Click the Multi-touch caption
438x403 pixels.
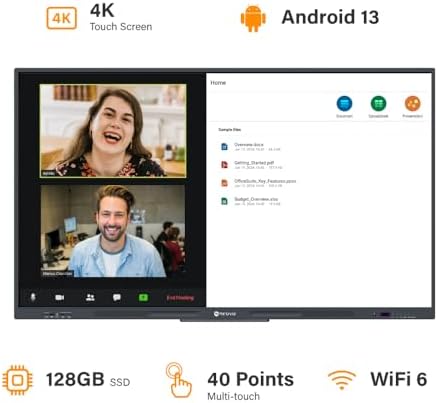tap(233, 396)
